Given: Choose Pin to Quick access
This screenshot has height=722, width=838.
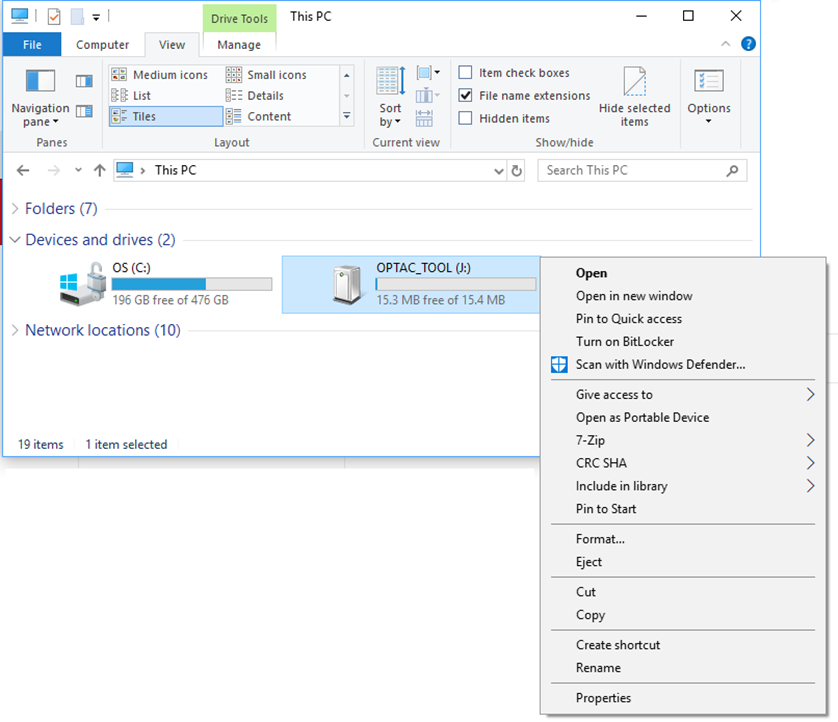Looking at the screenshot, I should [683, 319].
